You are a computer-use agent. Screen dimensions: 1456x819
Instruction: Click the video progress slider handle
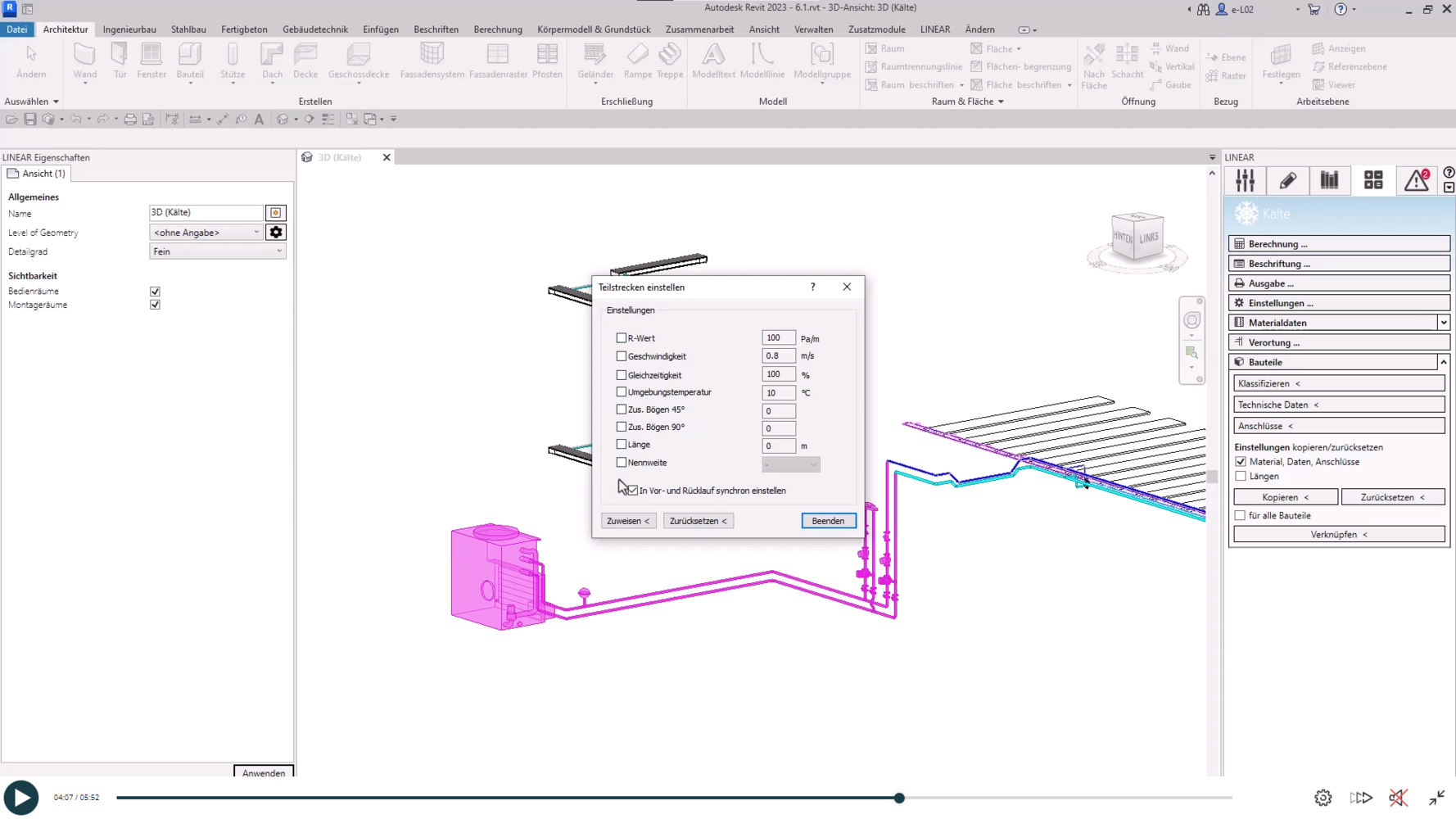[899, 798]
